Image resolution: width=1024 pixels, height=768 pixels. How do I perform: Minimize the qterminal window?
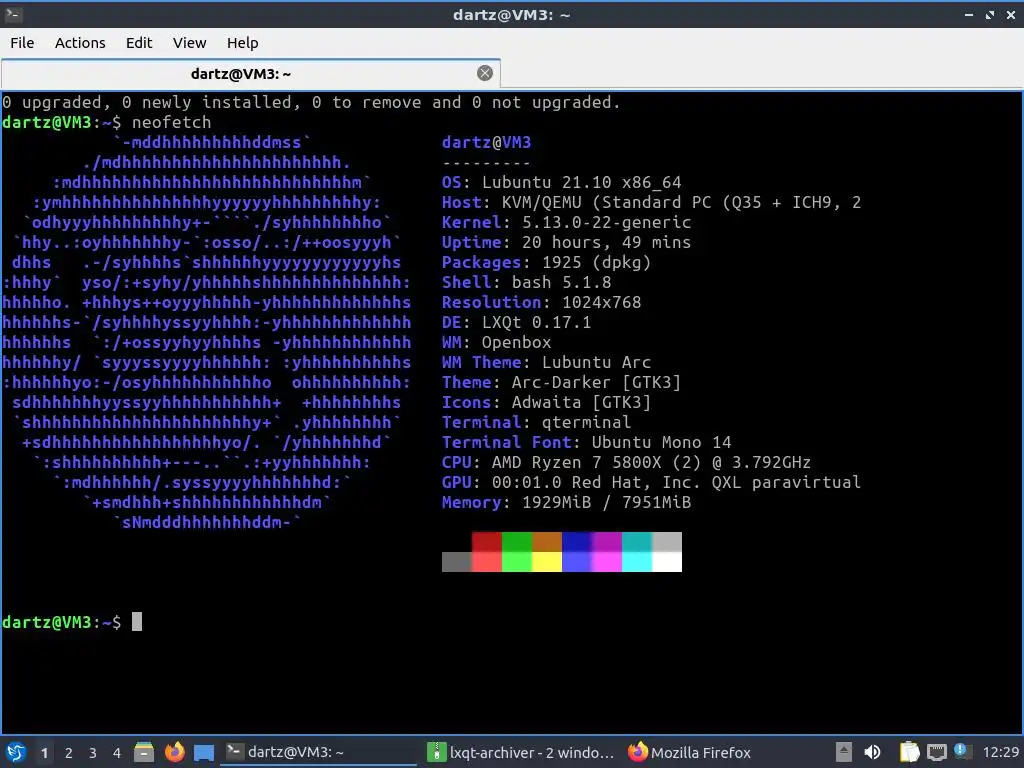[x=969, y=14]
